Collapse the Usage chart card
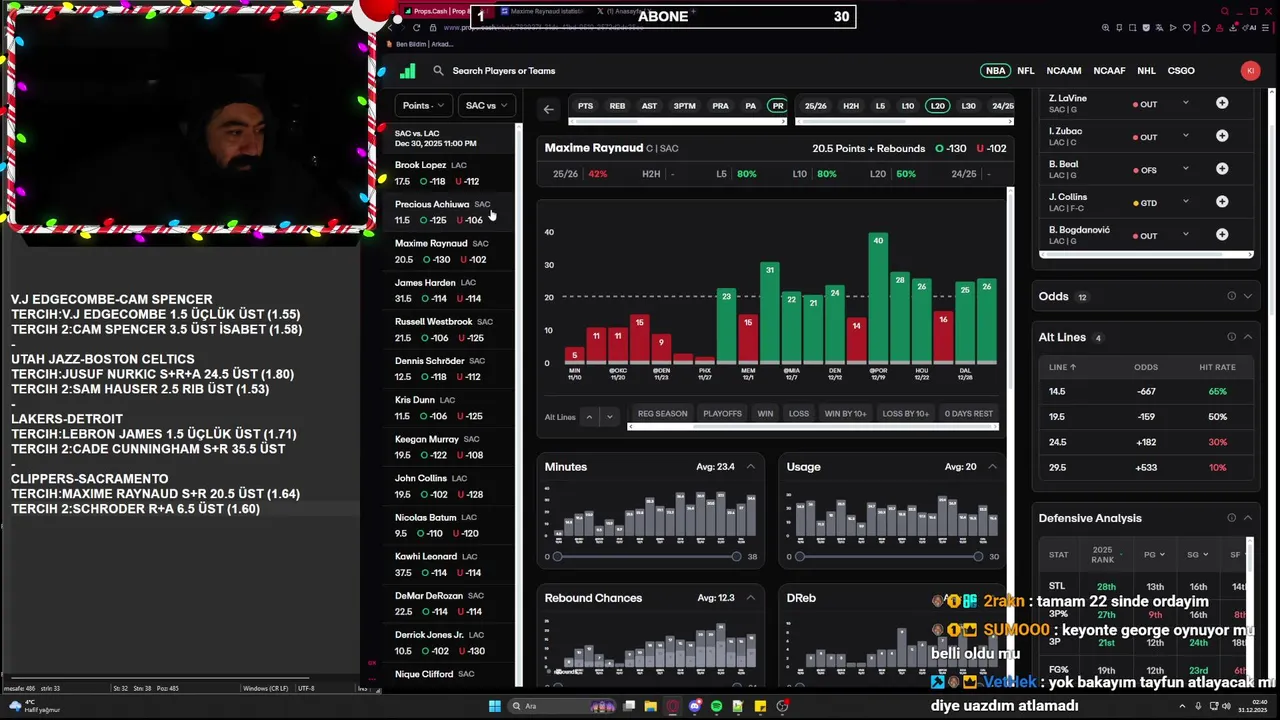This screenshot has width=1280, height=720. 993,467
